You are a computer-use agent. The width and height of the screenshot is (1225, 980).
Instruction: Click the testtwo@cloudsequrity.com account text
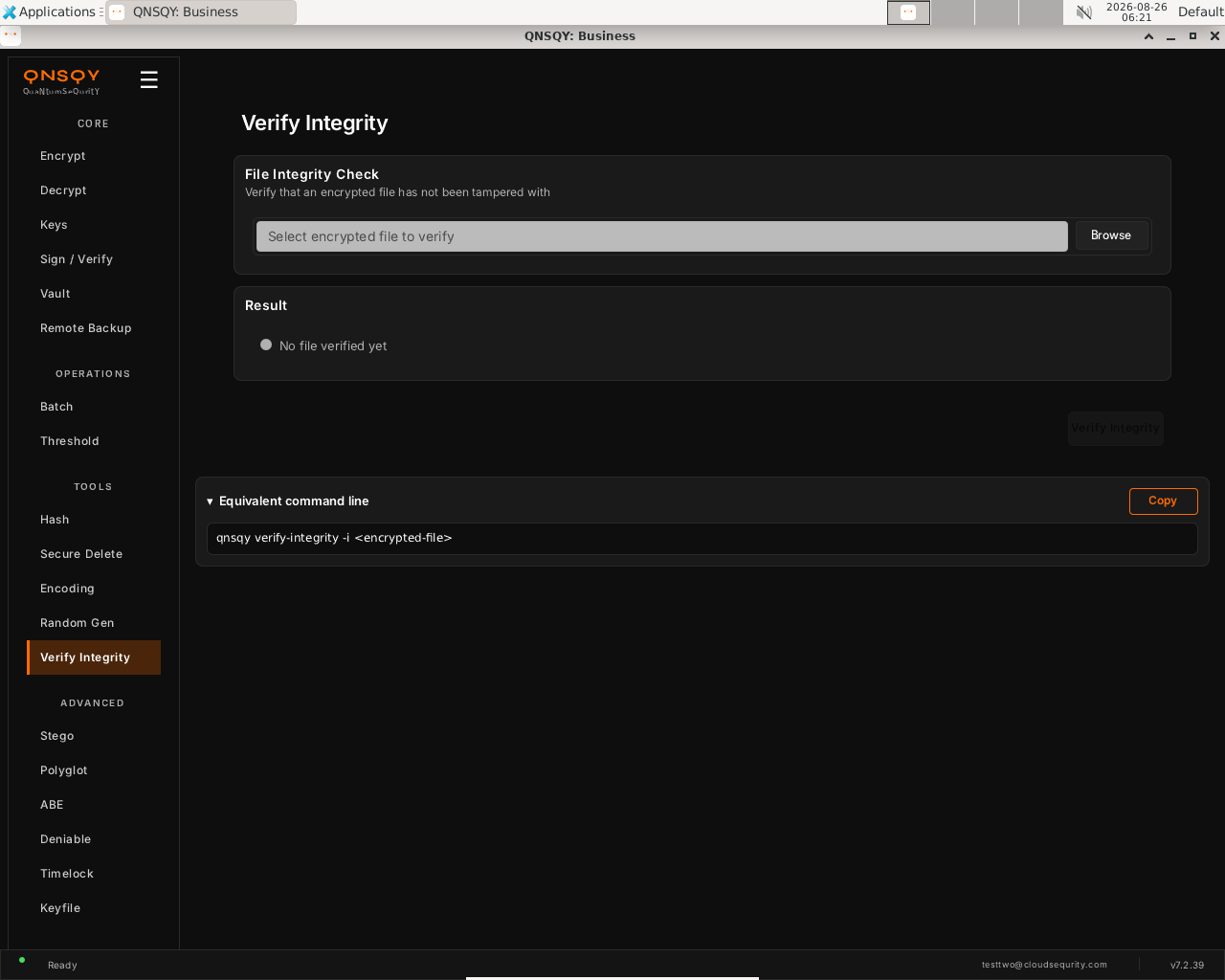(x=1044, y=965)
